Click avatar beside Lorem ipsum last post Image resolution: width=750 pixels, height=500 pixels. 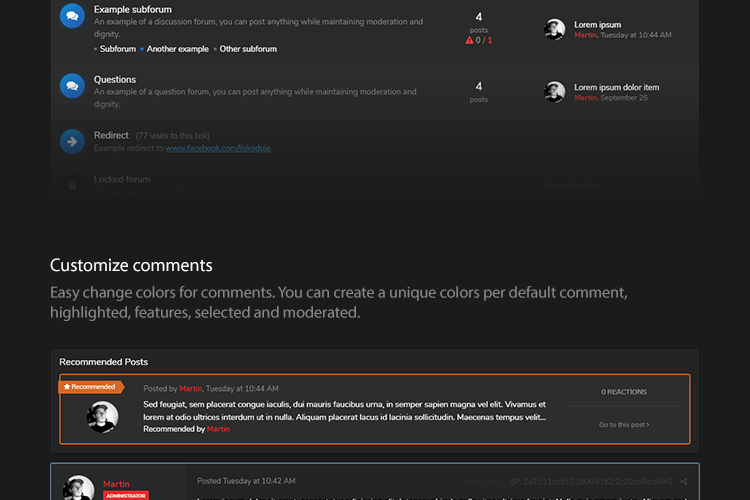(554, 30)
